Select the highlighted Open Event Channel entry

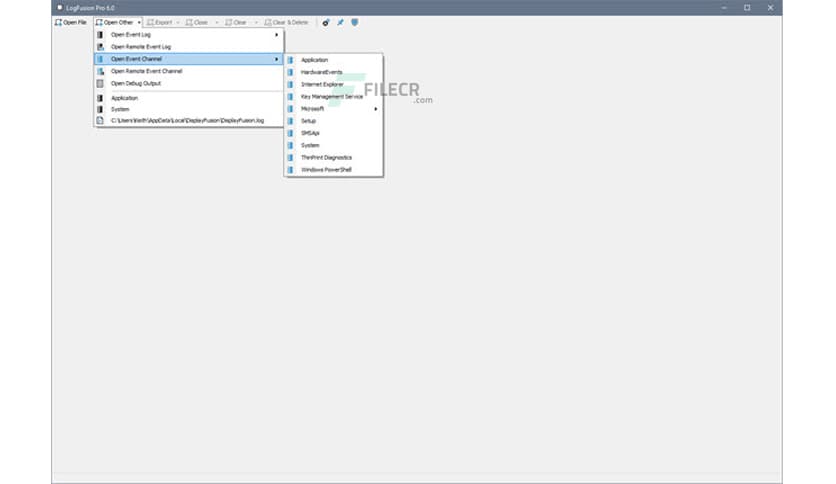click(189, 59)
